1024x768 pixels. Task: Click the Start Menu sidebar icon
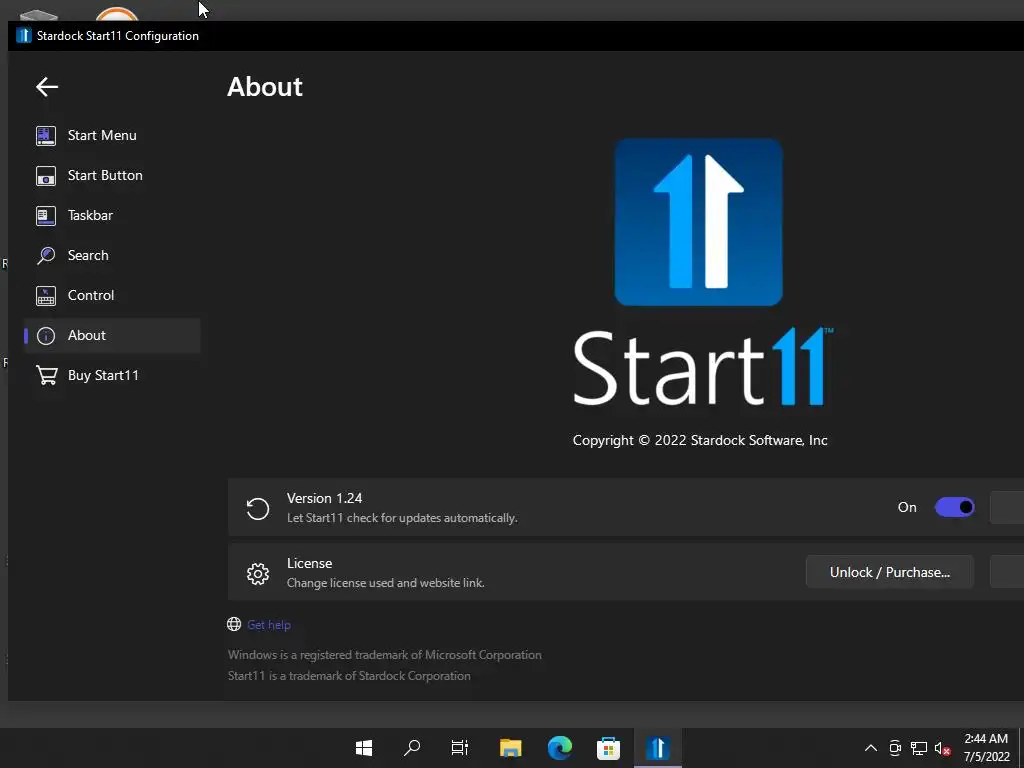coord(46,135)
